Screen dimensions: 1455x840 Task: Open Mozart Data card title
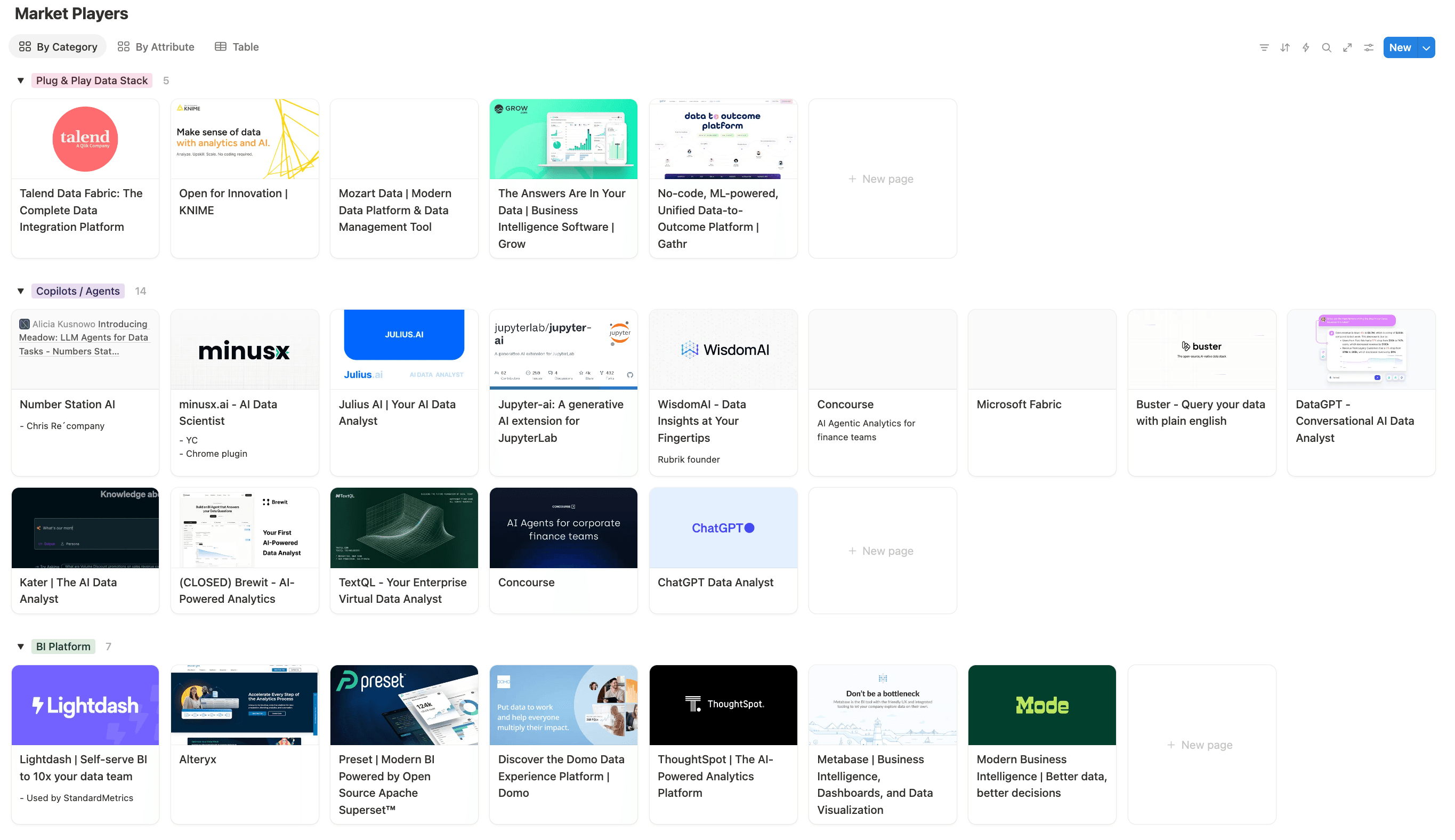pyautogui.click(x=394, y=210)
